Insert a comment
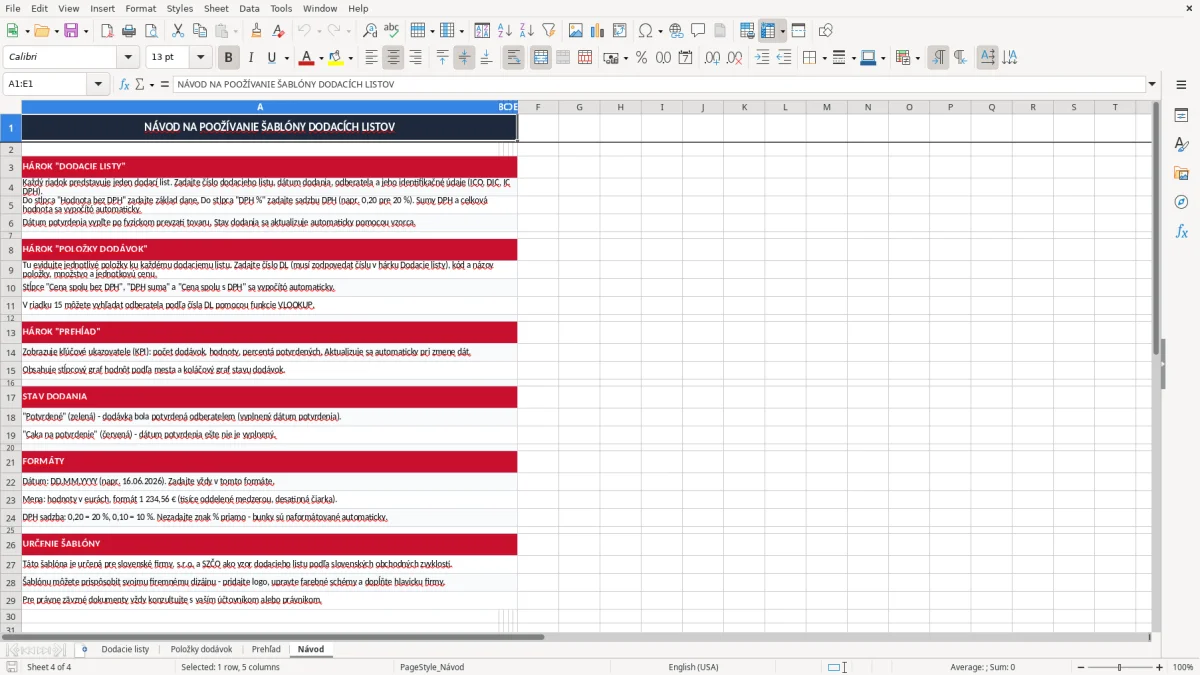The image size is (1200, 675). click(x=698, y=31)
